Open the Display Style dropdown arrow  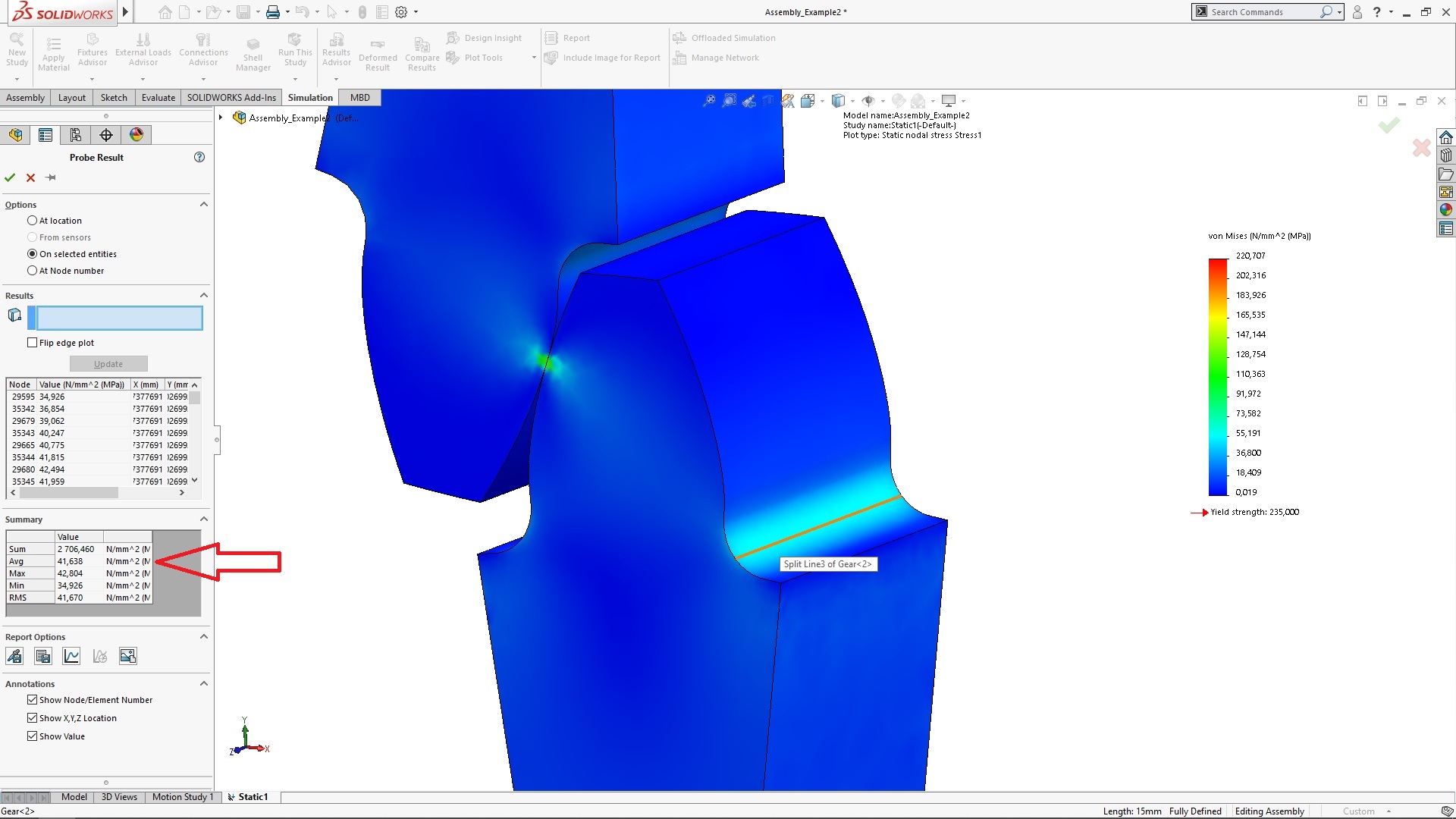point(853,100)
